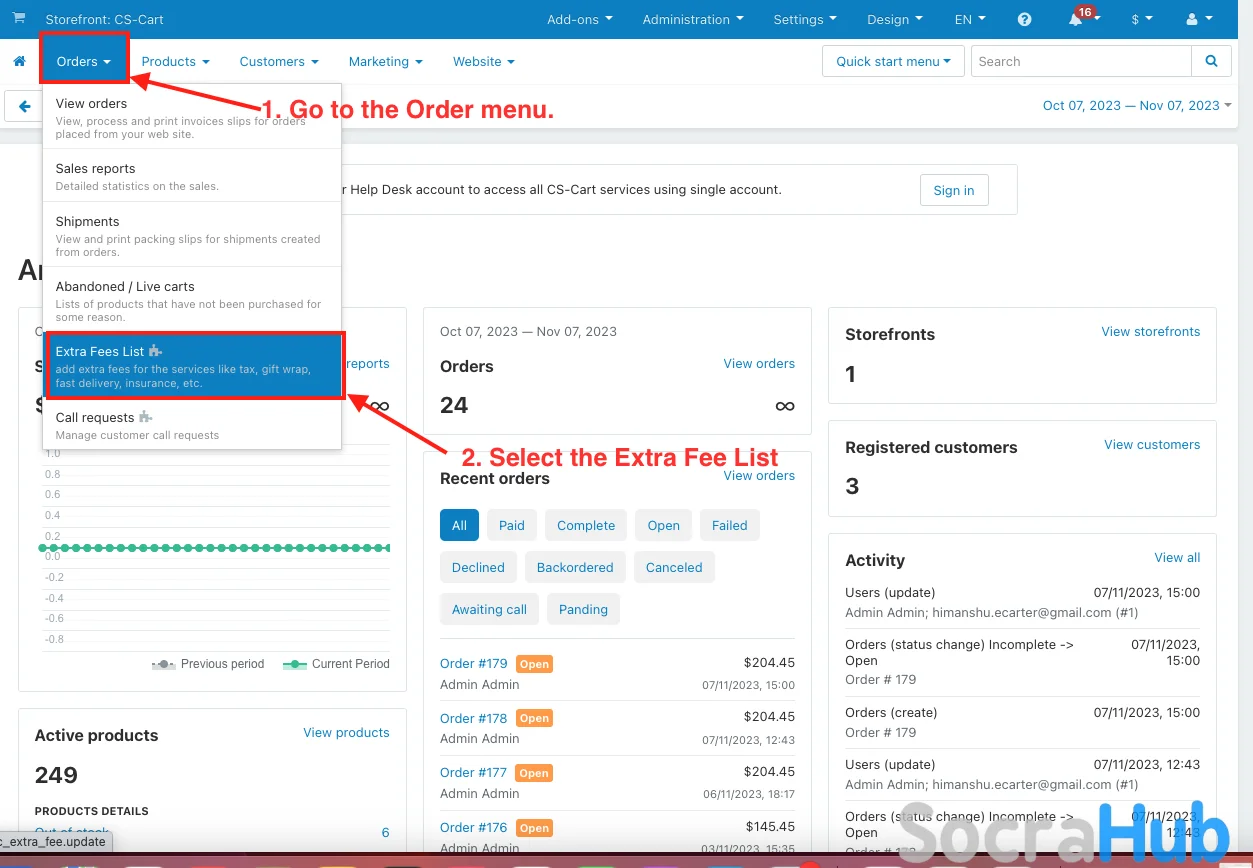
Task: Select the Canceled order status filter
Action: [x=674, y=567]
